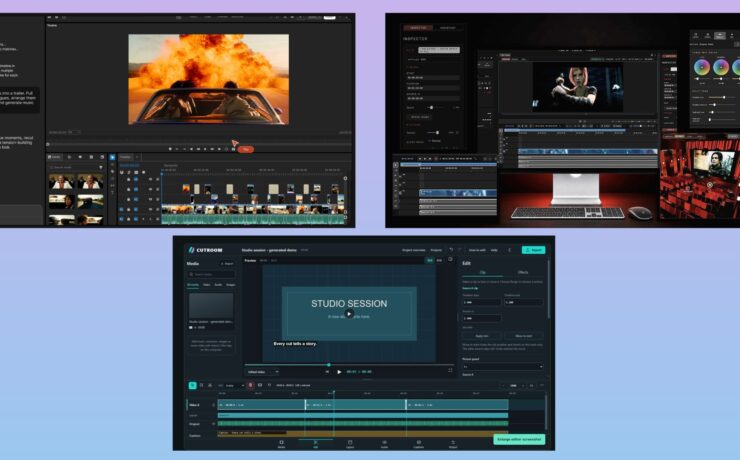Viewport: 740px width, 460px height.
Task: Select the All media tab
Action: [193, 285]
